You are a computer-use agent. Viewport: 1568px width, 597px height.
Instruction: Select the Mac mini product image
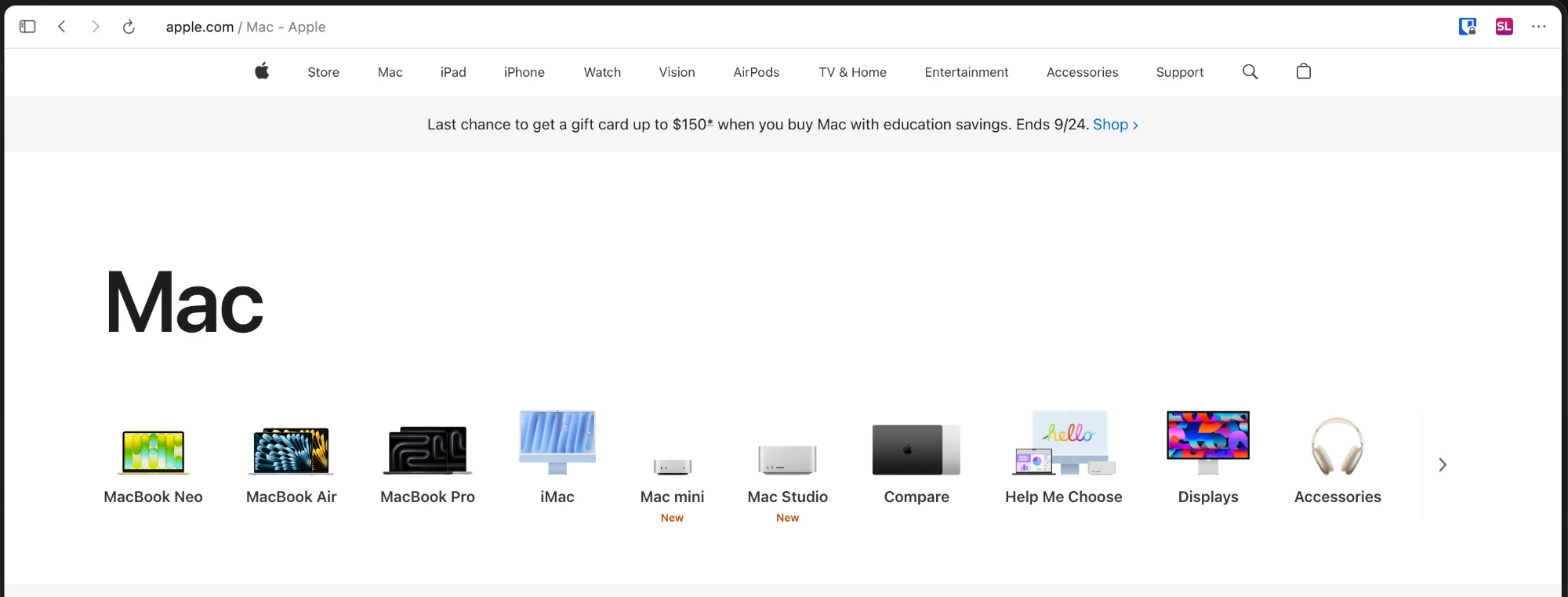[673, 468]
